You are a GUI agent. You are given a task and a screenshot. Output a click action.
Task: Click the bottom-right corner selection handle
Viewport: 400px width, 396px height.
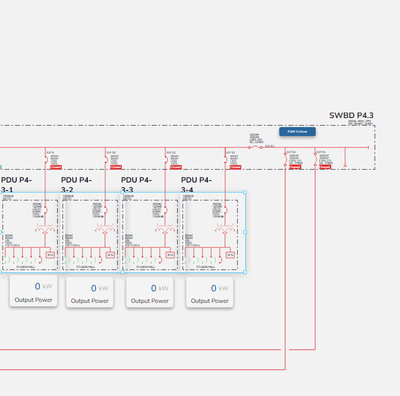pyautogui.click(x=245, y=272)
